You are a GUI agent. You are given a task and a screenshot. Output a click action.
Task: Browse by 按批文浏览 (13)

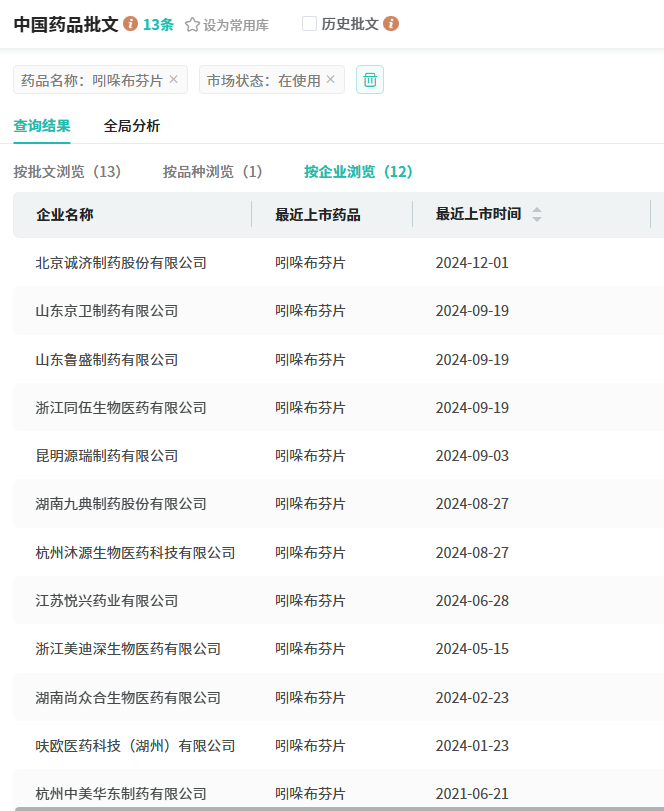[x=67, y=172]
